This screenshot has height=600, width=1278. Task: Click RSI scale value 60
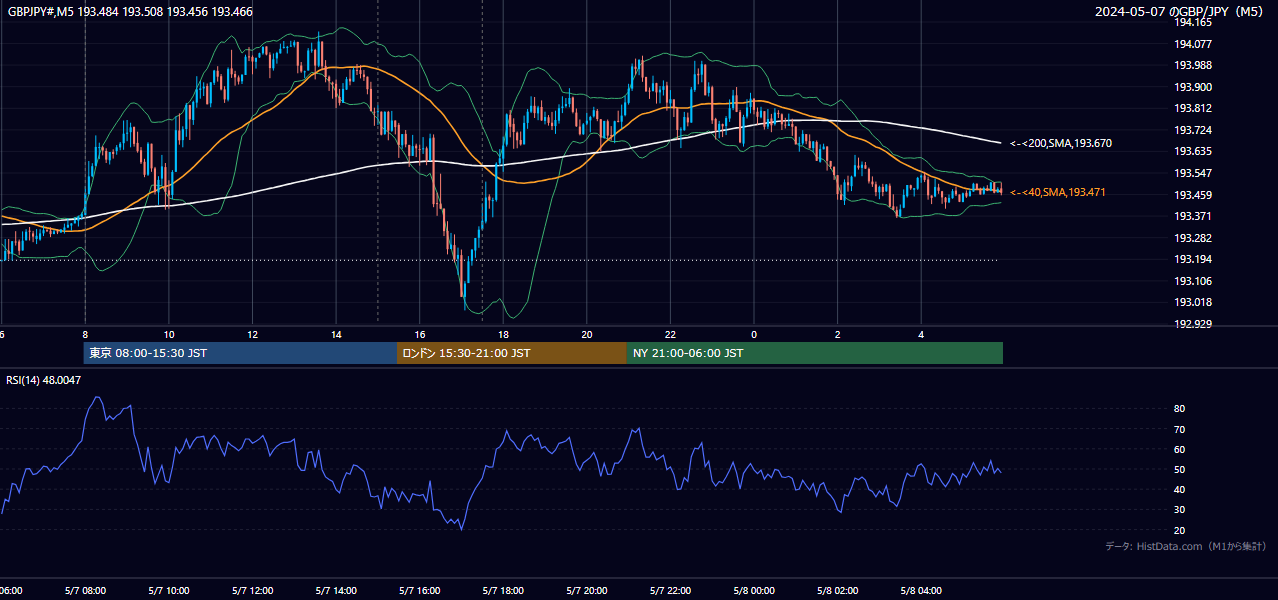tap(1179, 449)
